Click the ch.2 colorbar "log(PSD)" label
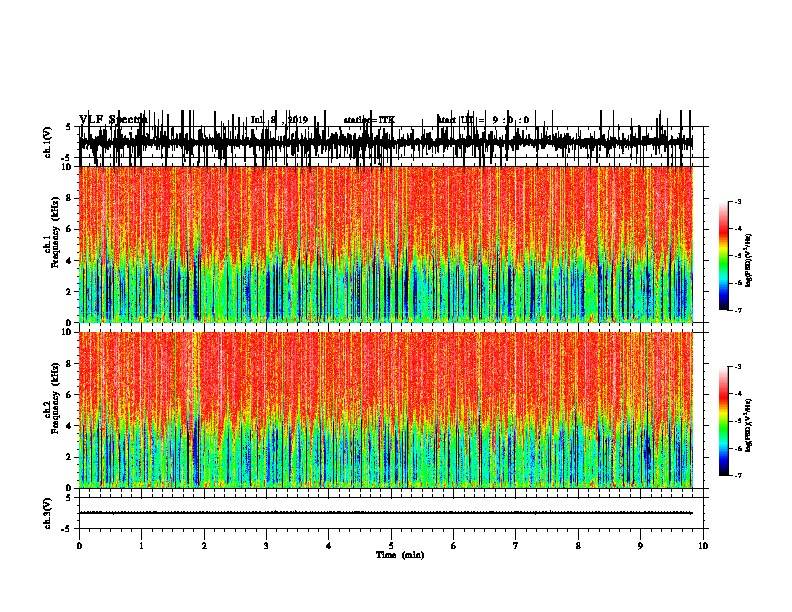This screenshot has height=612, width=792. [x=749, y=425]
